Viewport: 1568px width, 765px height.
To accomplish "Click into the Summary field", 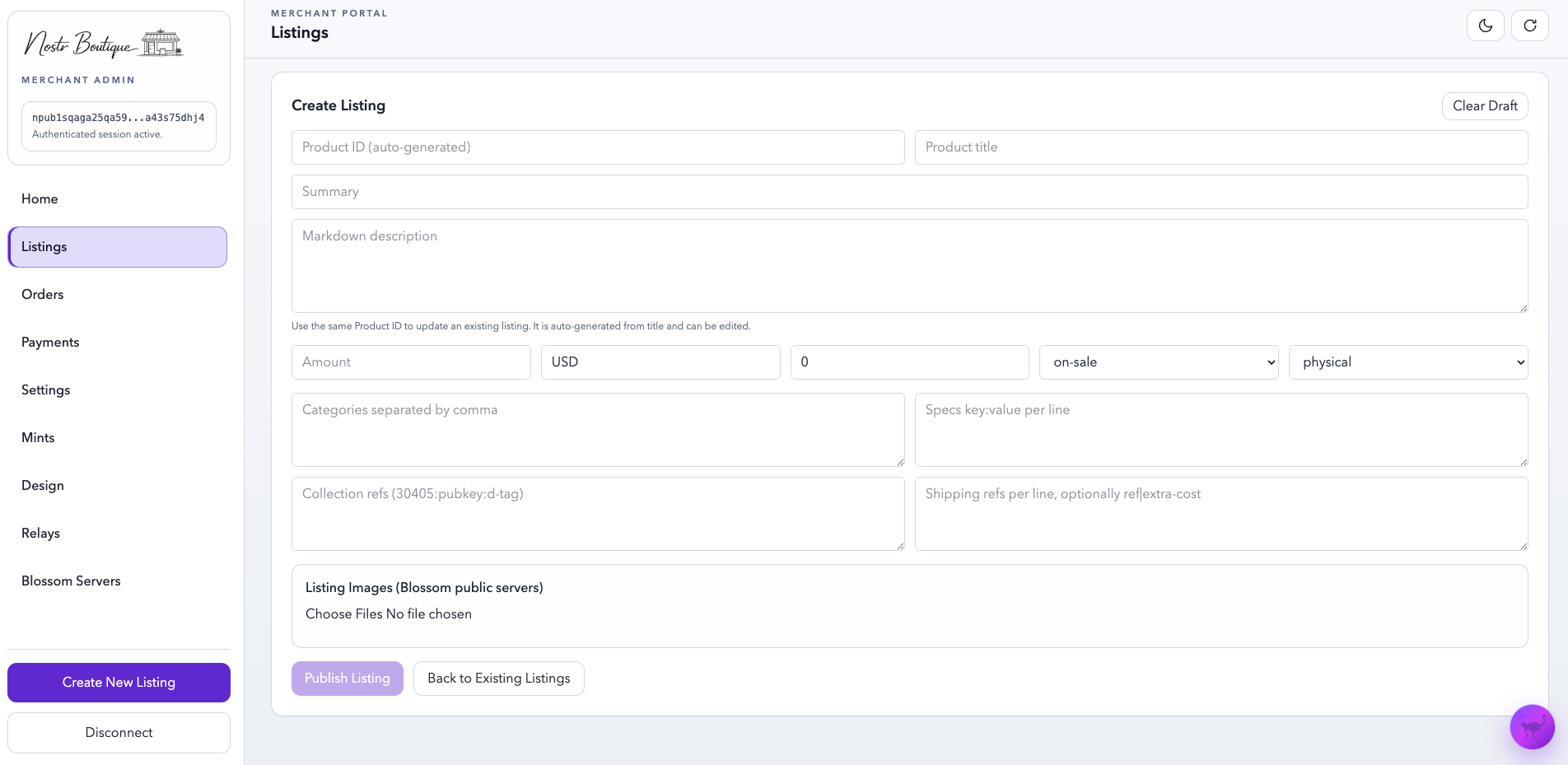I will coord(910,192).
